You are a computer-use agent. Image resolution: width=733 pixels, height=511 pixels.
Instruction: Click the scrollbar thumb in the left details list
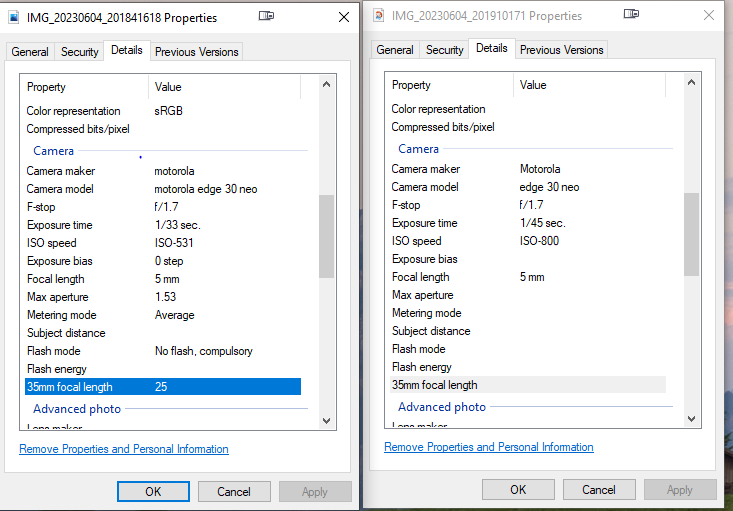326,236
